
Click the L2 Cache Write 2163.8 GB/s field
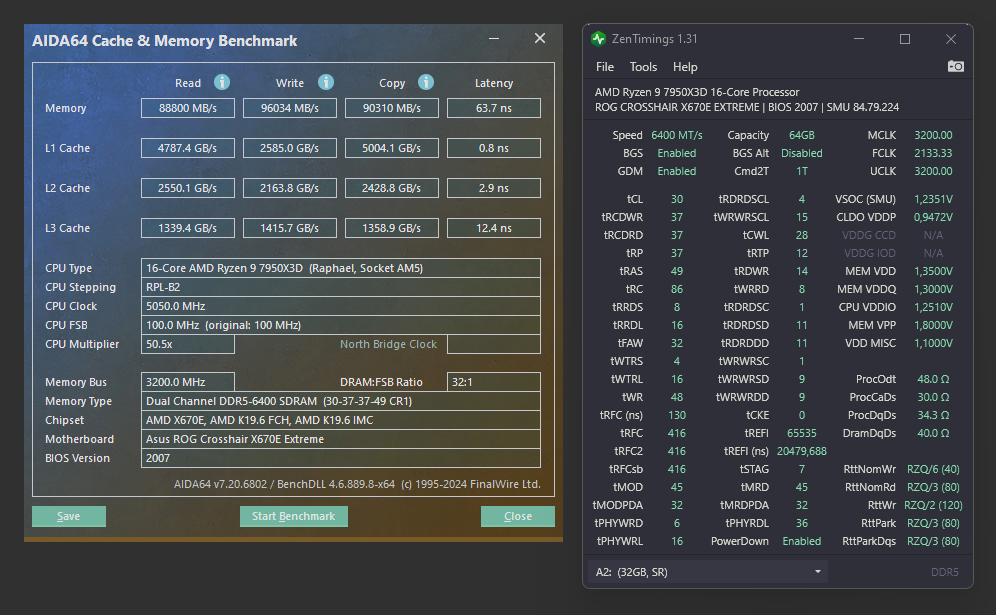point(290,188)
